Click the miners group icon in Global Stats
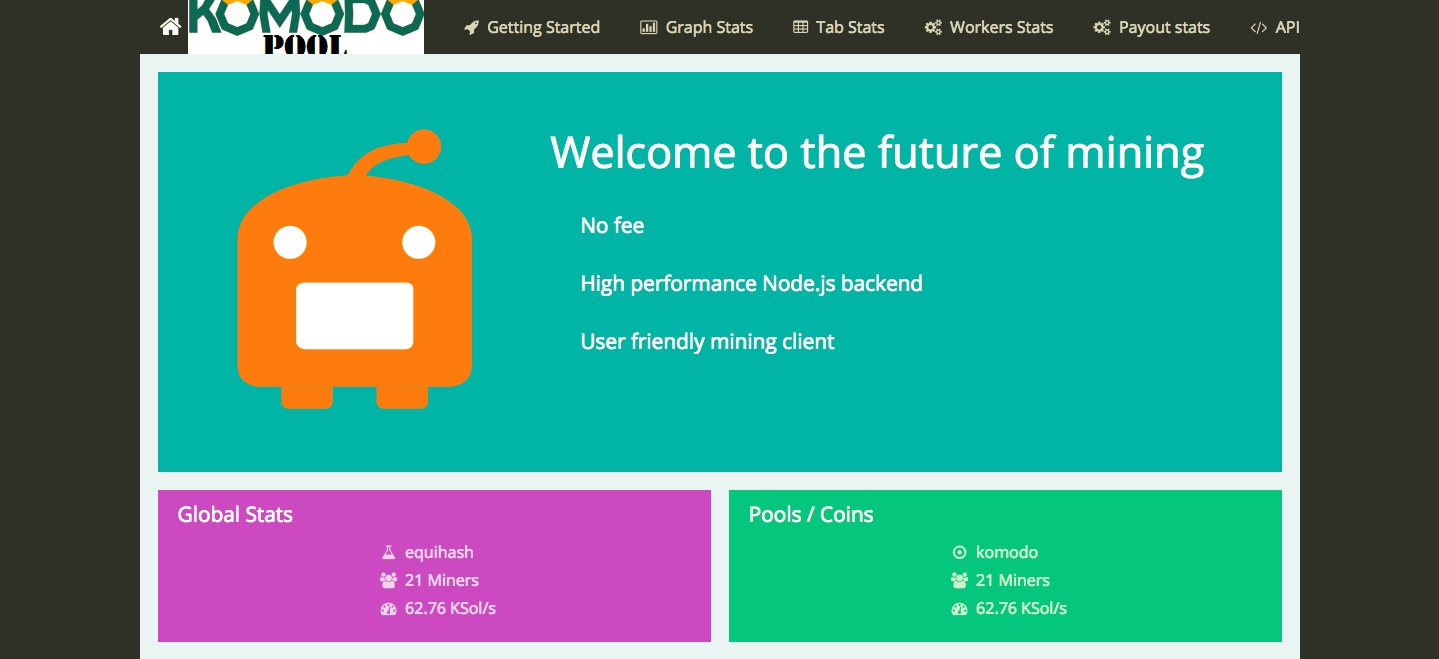 coord(389,580)
